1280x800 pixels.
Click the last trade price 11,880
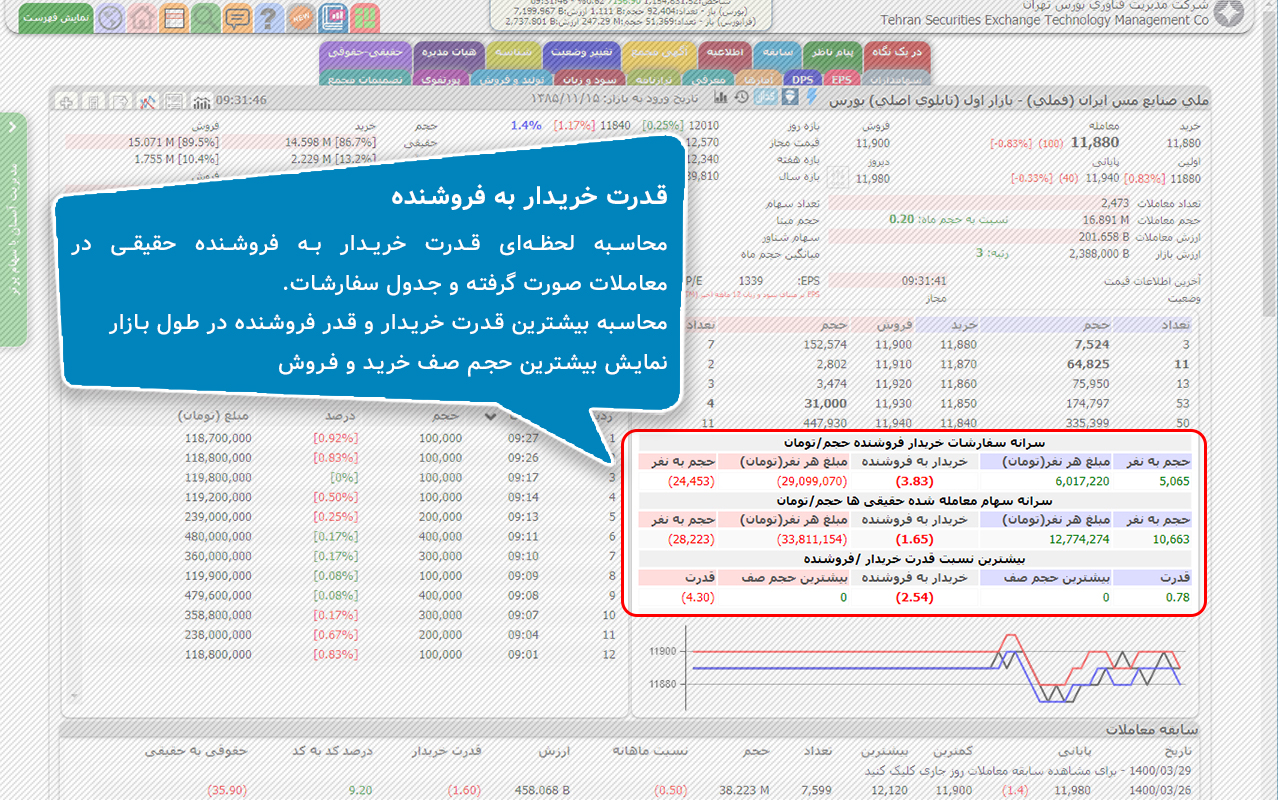pyautogui.click(x=1095, y=143)
